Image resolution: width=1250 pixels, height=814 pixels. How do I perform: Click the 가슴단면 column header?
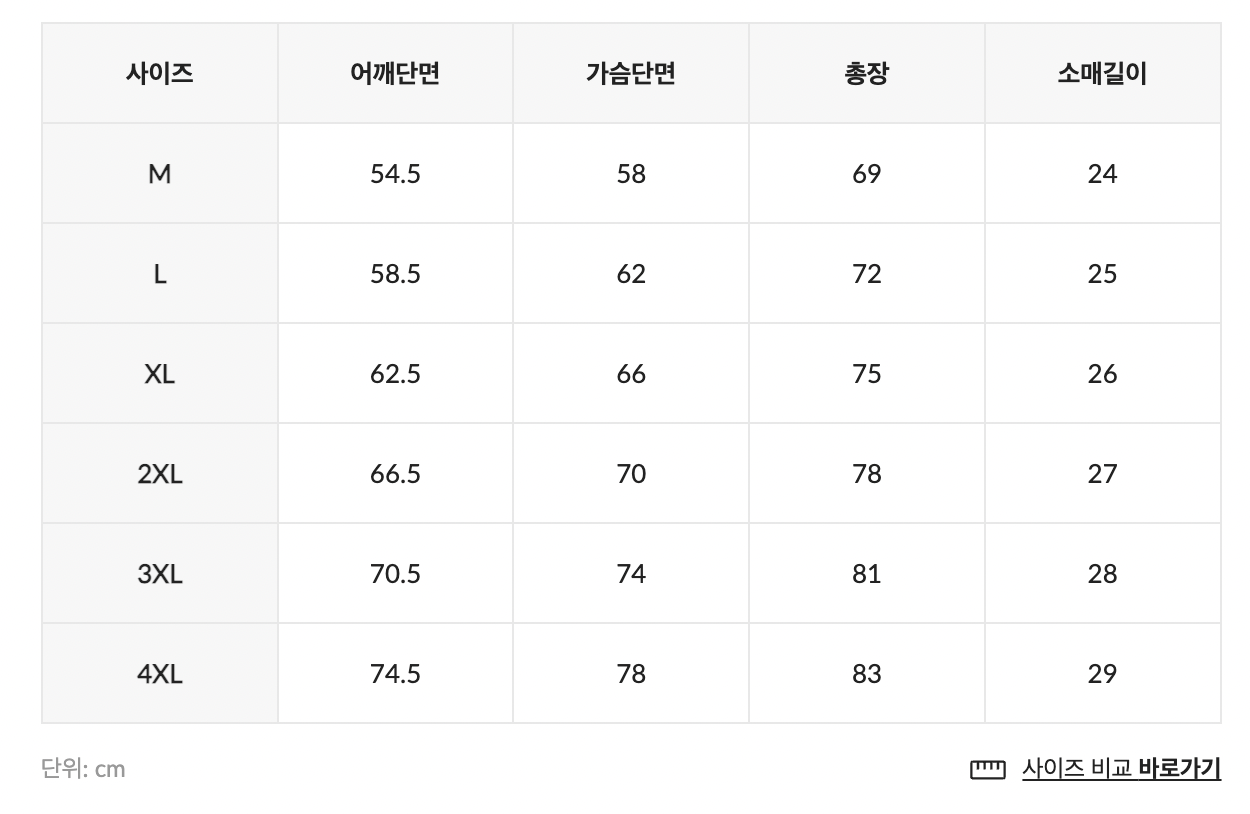(631, 74)
